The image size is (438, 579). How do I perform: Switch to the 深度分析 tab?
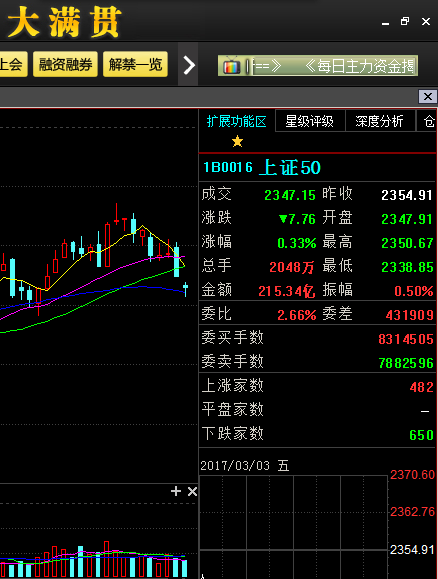(x=379, y=121)
